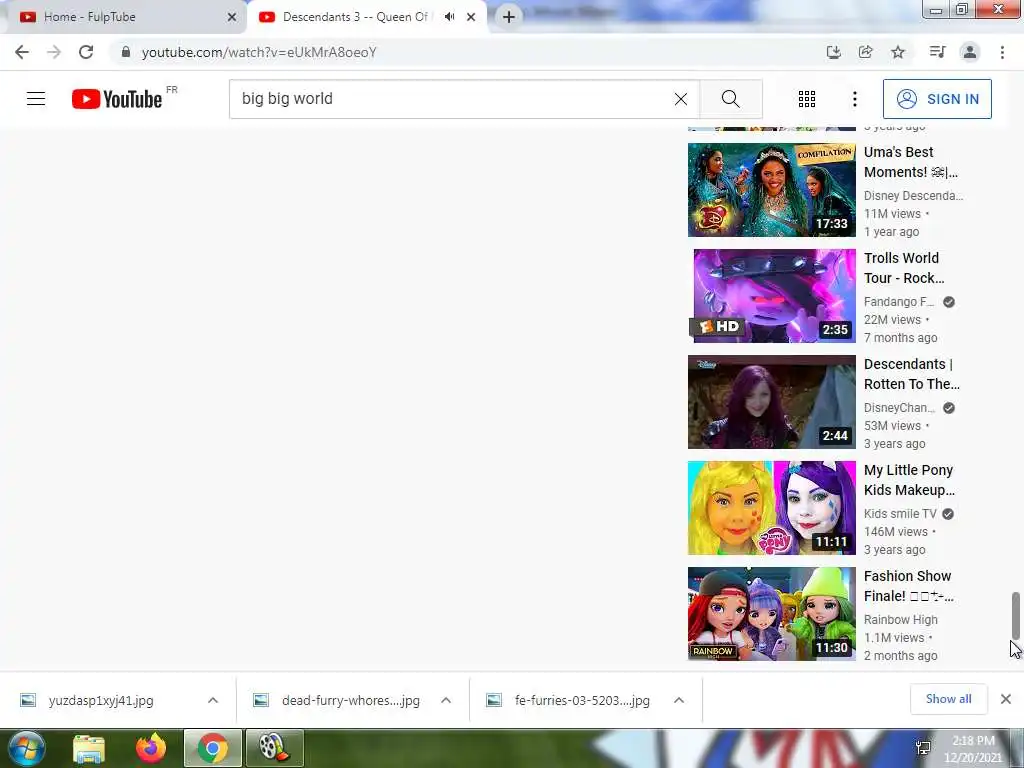The image size is (1024, 768).
Task: Open YouTube settings three-dot menu
Action: pos(854,99)
